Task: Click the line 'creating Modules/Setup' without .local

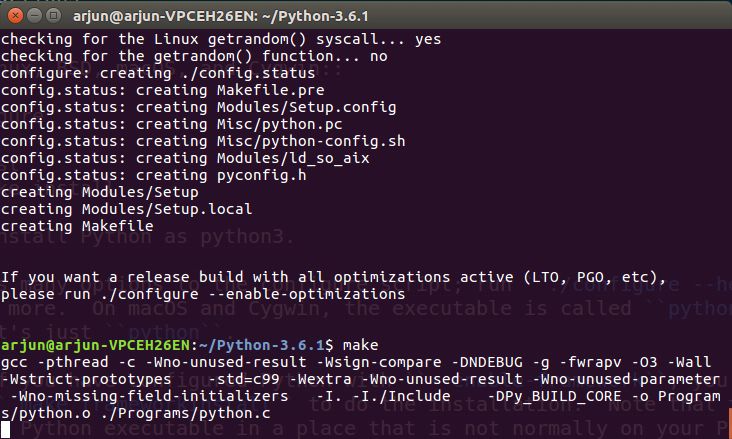Action: tap(99, 192)
